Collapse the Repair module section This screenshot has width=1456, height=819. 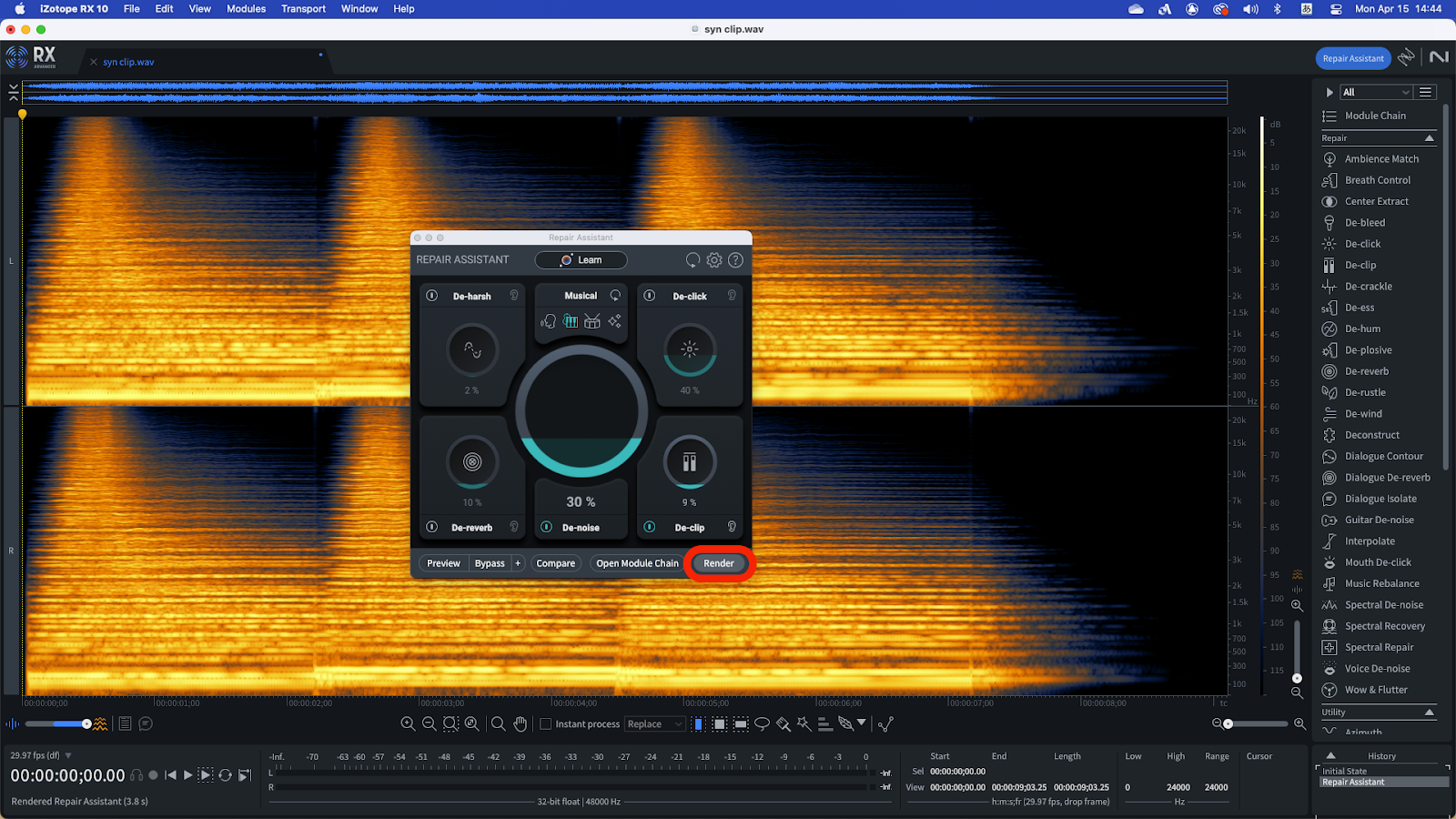pos(1429,138)
